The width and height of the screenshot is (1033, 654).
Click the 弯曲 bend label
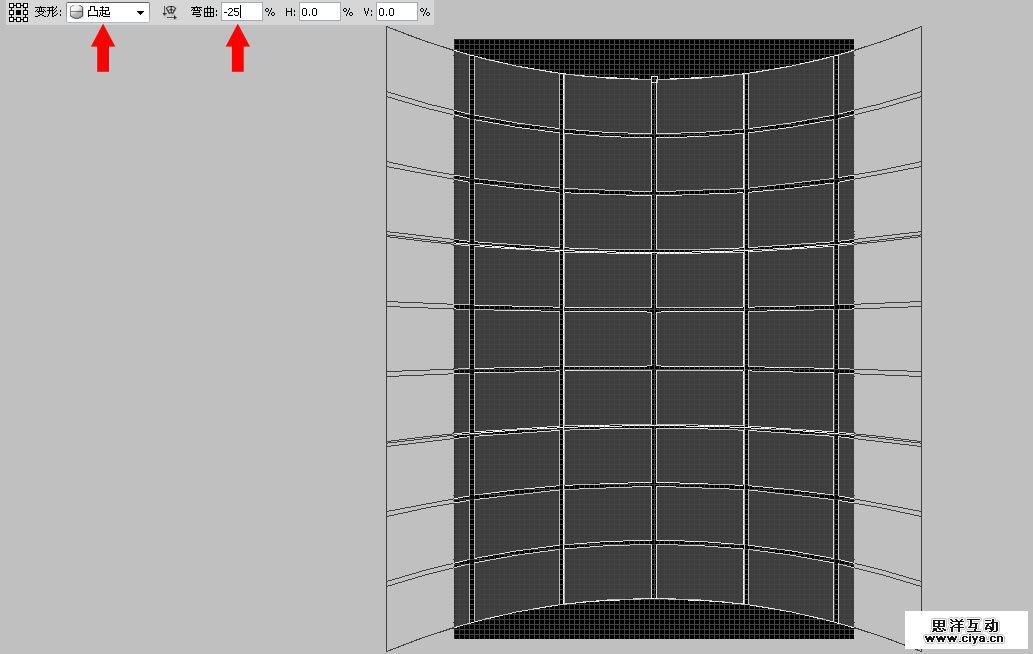coord(203,12)
